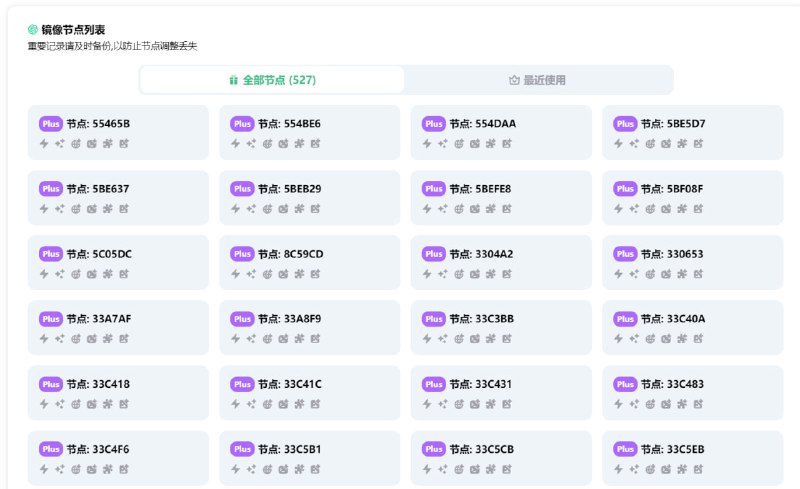Click the puzzle piece icon on node 33A8F9

[299, 339]
